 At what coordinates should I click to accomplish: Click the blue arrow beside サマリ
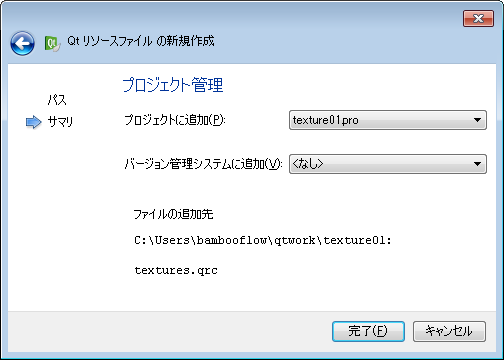[x=34, y=122]
